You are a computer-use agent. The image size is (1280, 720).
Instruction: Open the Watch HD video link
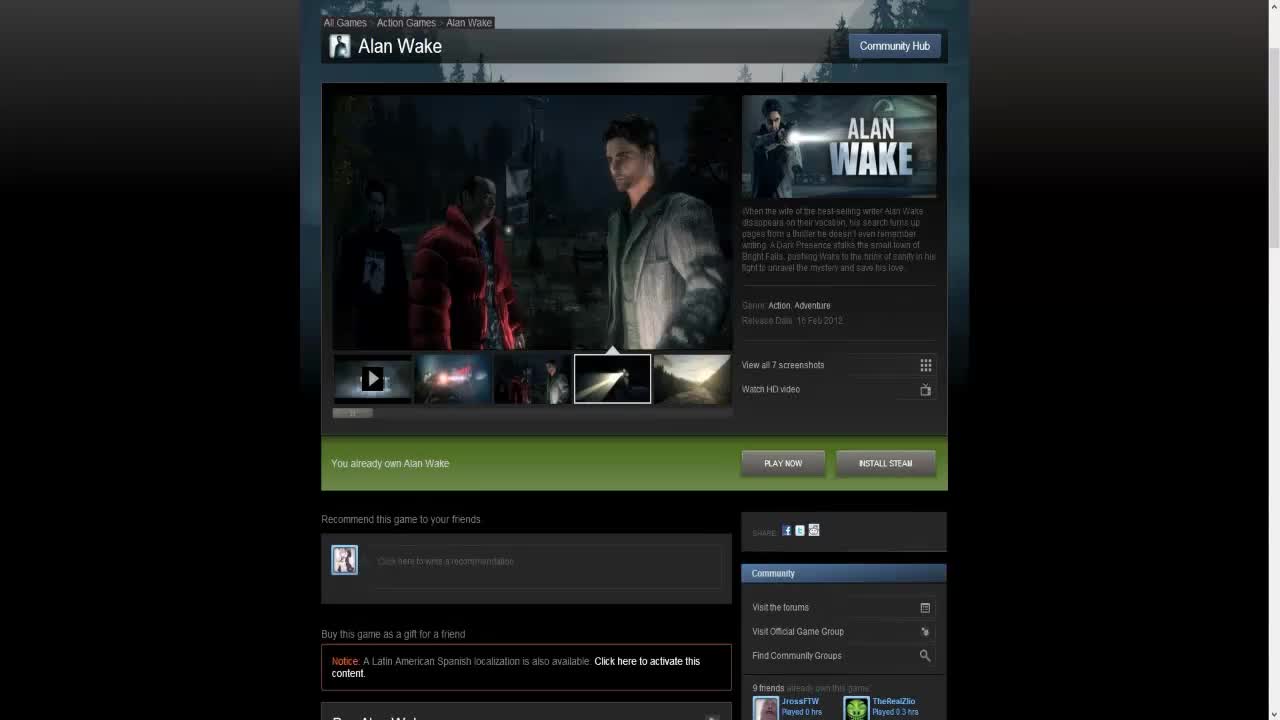coord(771,390)
